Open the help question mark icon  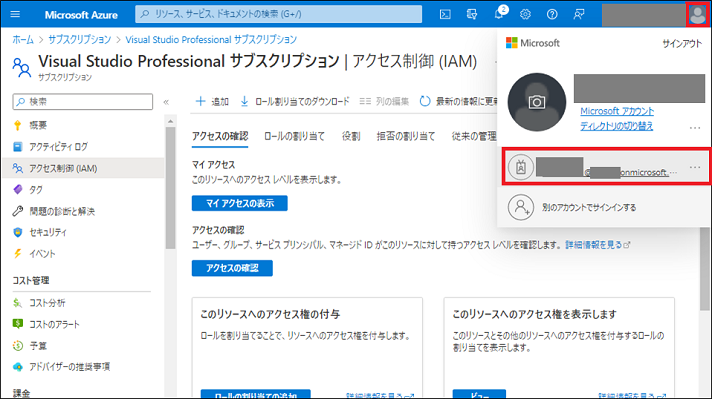pyautogui.click(x=552, y=14)
